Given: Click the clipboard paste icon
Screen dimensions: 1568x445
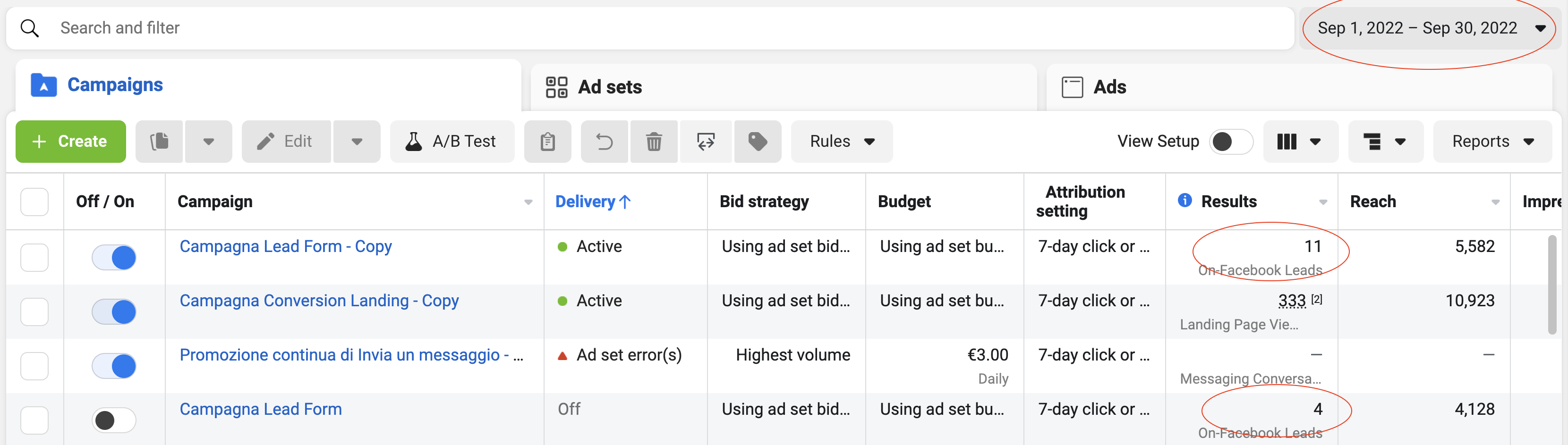Looking at the screenshot, I should [x=547, y=142].
